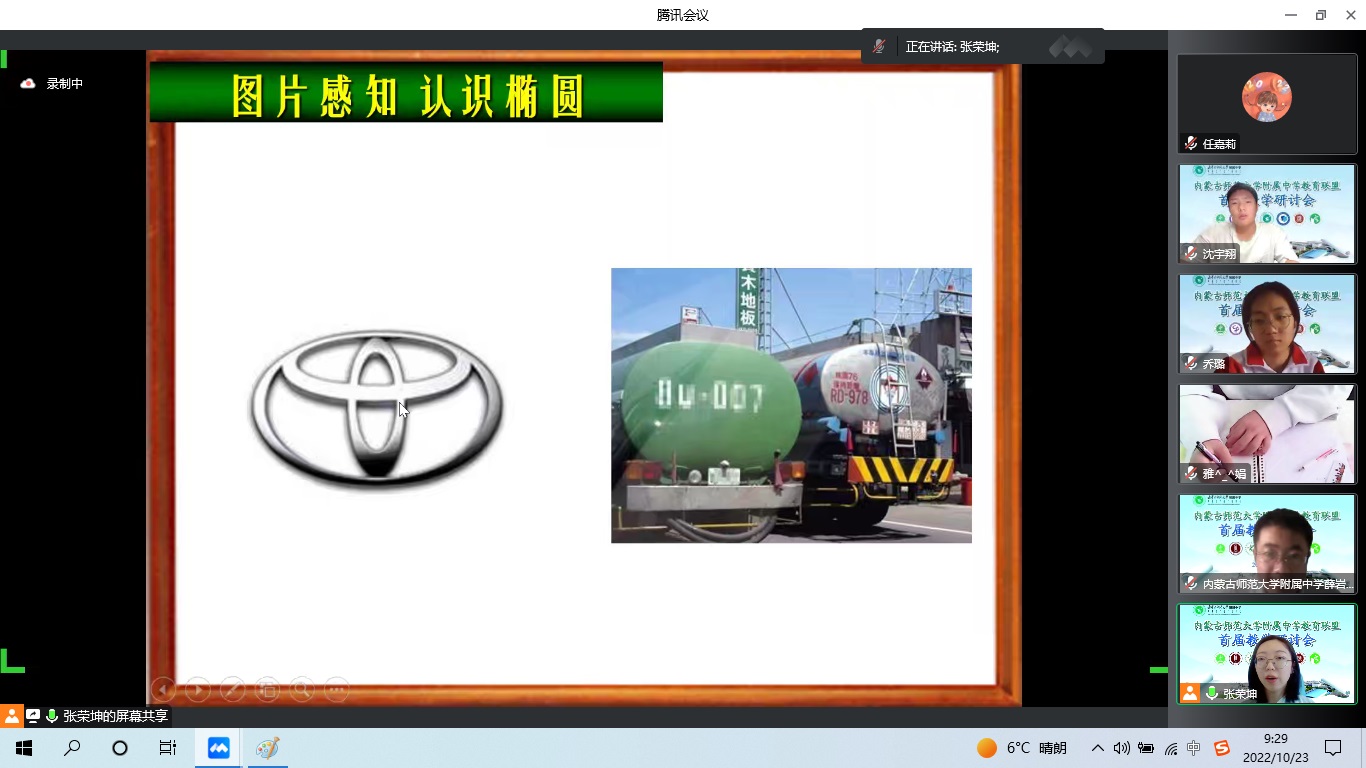Minimize the 腾讯会议 window
The image size is (1366, 768).
pos(1289,15)
